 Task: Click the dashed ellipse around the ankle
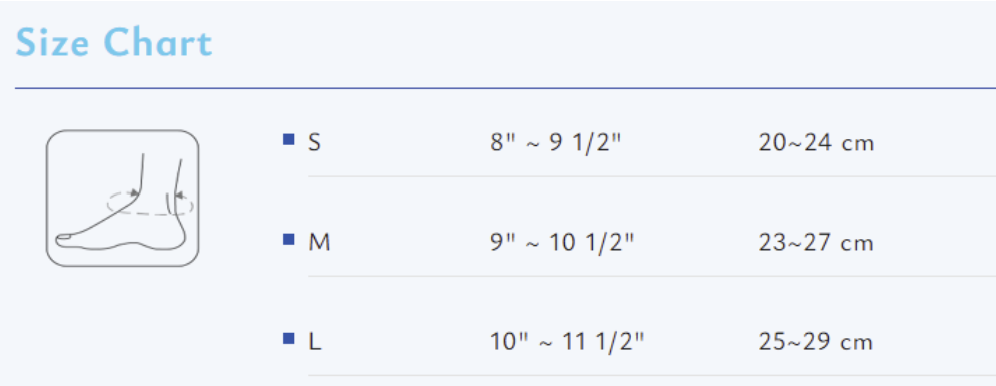point(150,203)
